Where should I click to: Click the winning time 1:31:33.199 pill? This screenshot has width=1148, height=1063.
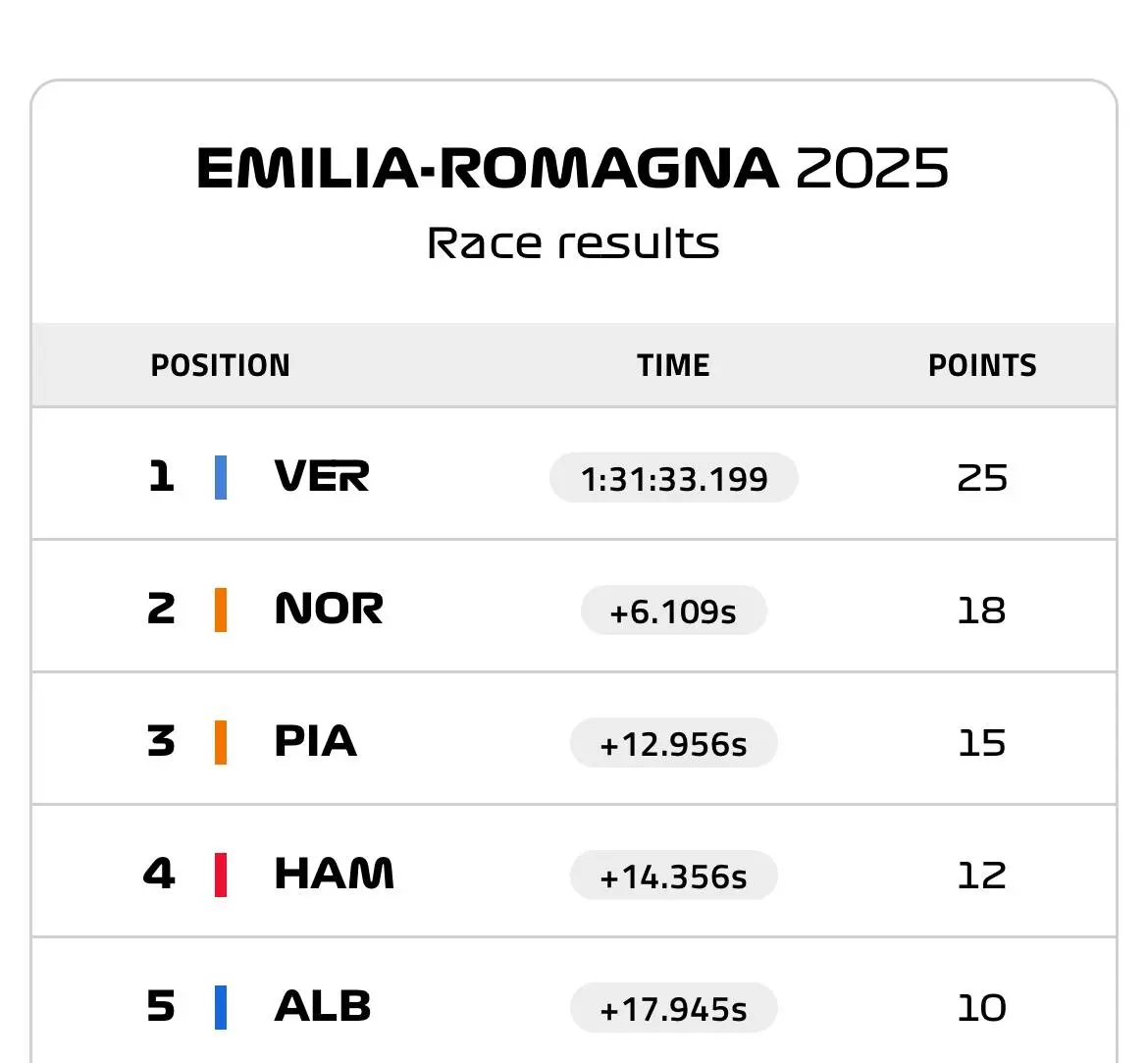(673, 478)
